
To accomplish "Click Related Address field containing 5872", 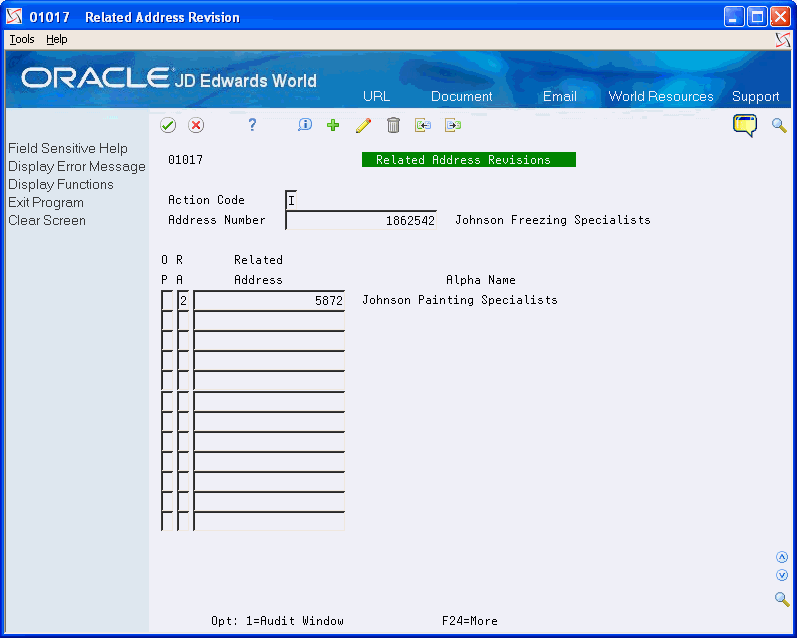I will (x=269, y=300).
